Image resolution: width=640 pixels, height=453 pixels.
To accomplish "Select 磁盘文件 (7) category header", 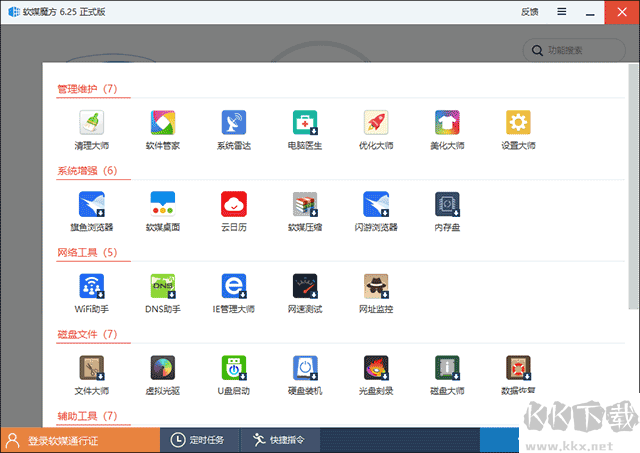I will click(87, 334).
